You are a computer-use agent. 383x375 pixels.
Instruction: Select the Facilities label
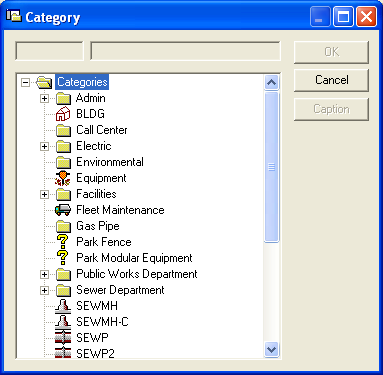[96, 194]
